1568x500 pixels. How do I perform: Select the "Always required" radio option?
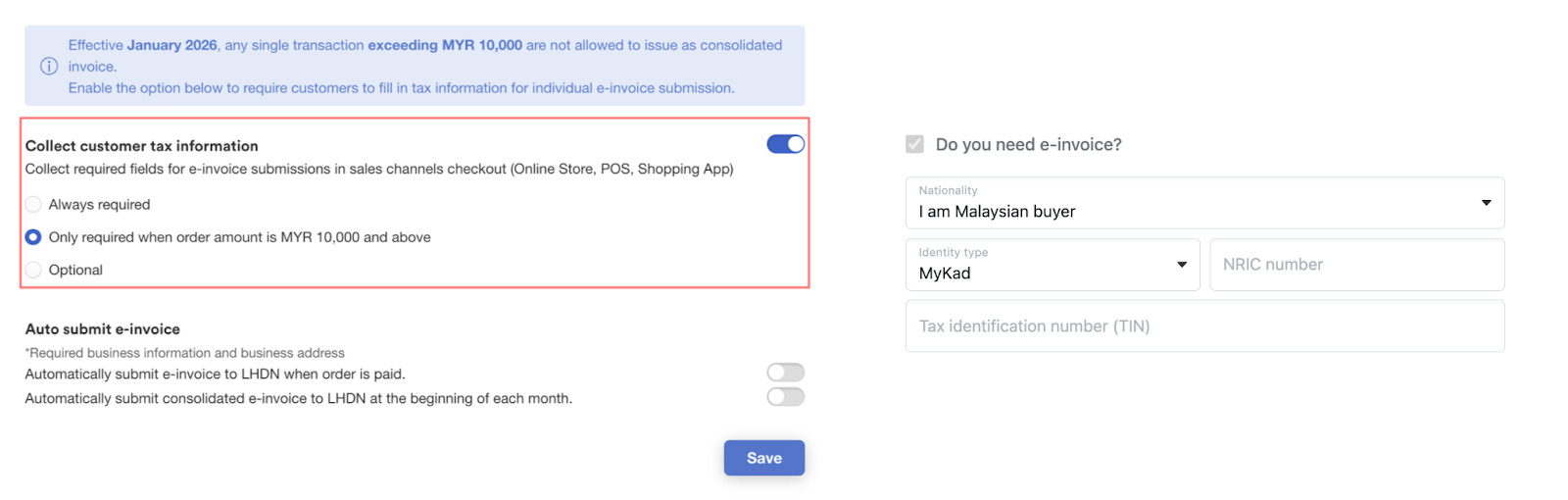pyautogui.click(x=33, y=205)
